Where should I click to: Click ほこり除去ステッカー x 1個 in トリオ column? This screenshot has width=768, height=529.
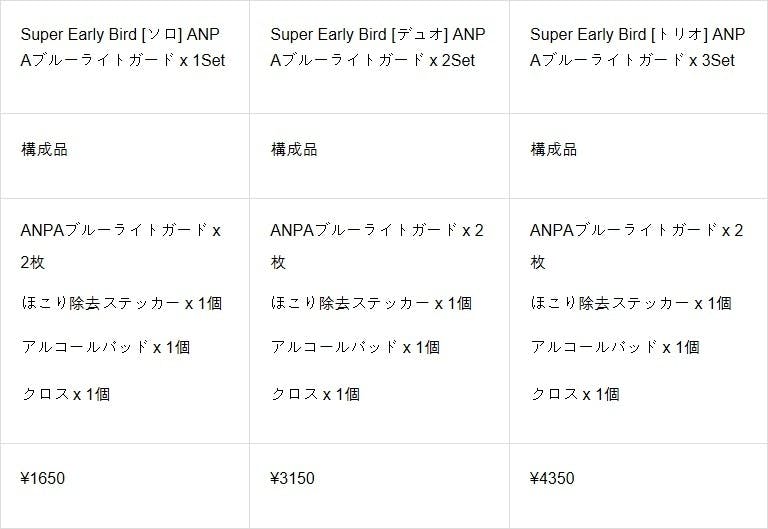tap(630, 303)
